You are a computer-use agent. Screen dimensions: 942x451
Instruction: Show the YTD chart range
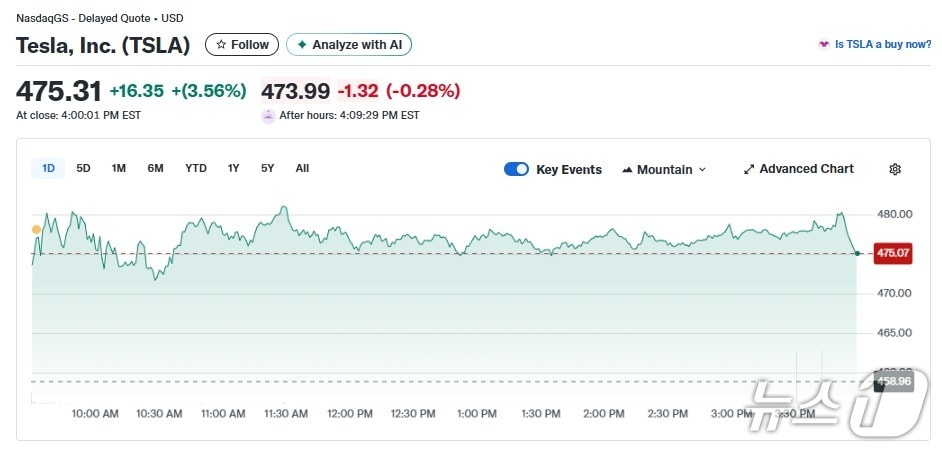(196, 168)
